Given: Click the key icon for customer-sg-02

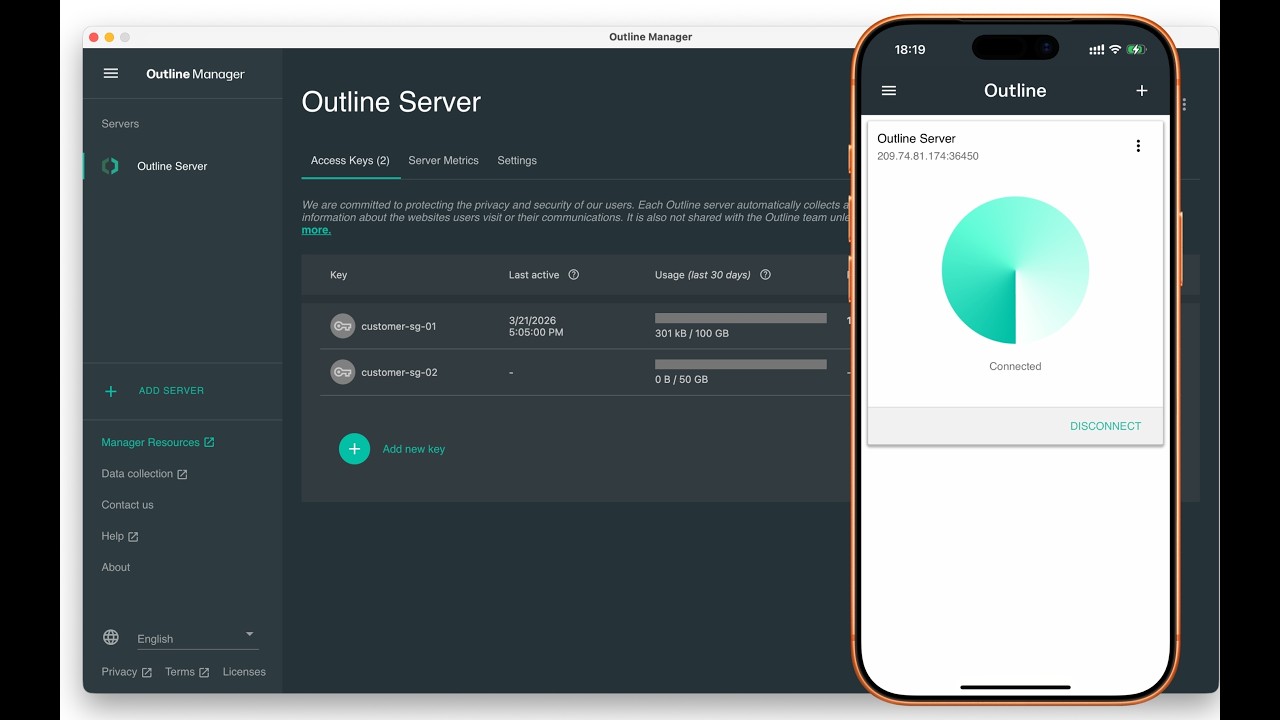Looking at the screenshot, I should (343, 372).
